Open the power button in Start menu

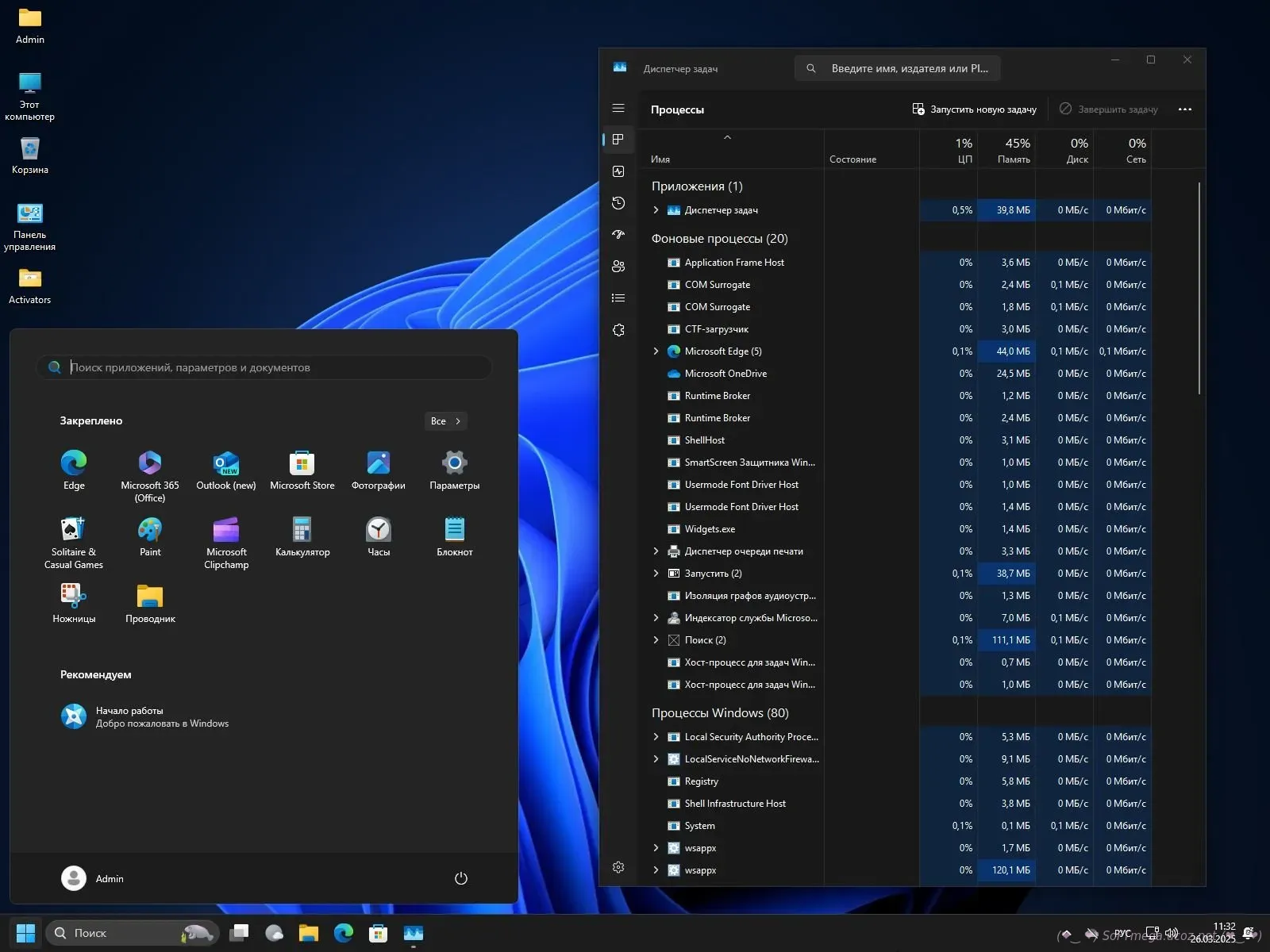tap(460, 878)
